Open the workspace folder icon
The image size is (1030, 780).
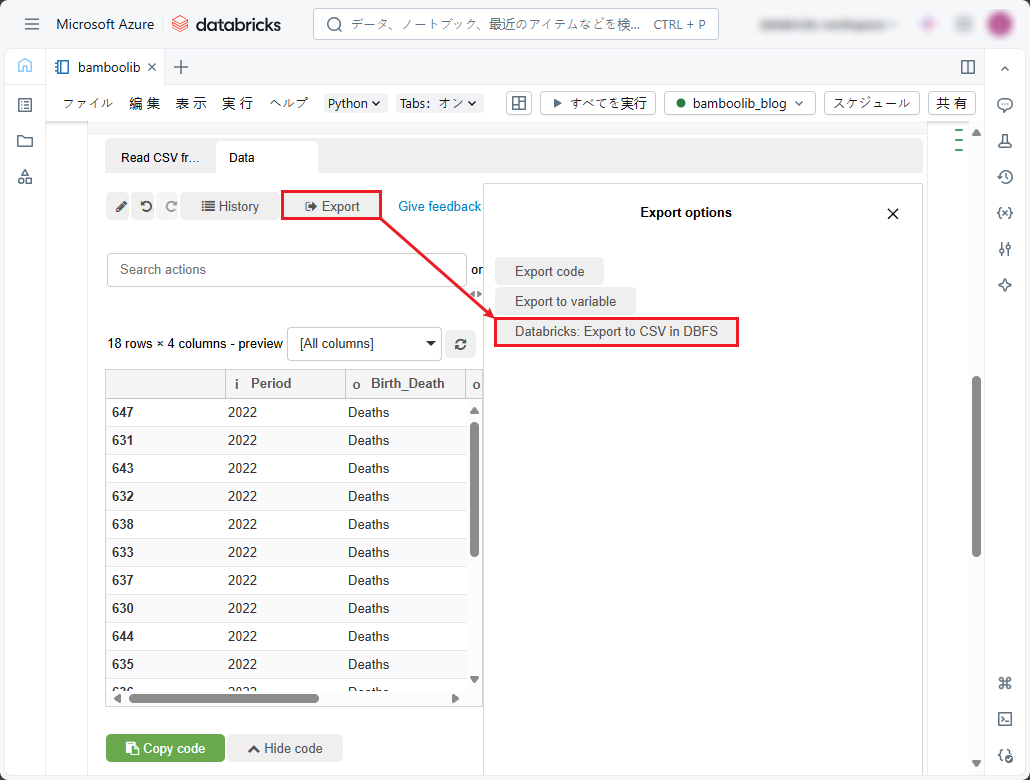click(x=25, y=141)
